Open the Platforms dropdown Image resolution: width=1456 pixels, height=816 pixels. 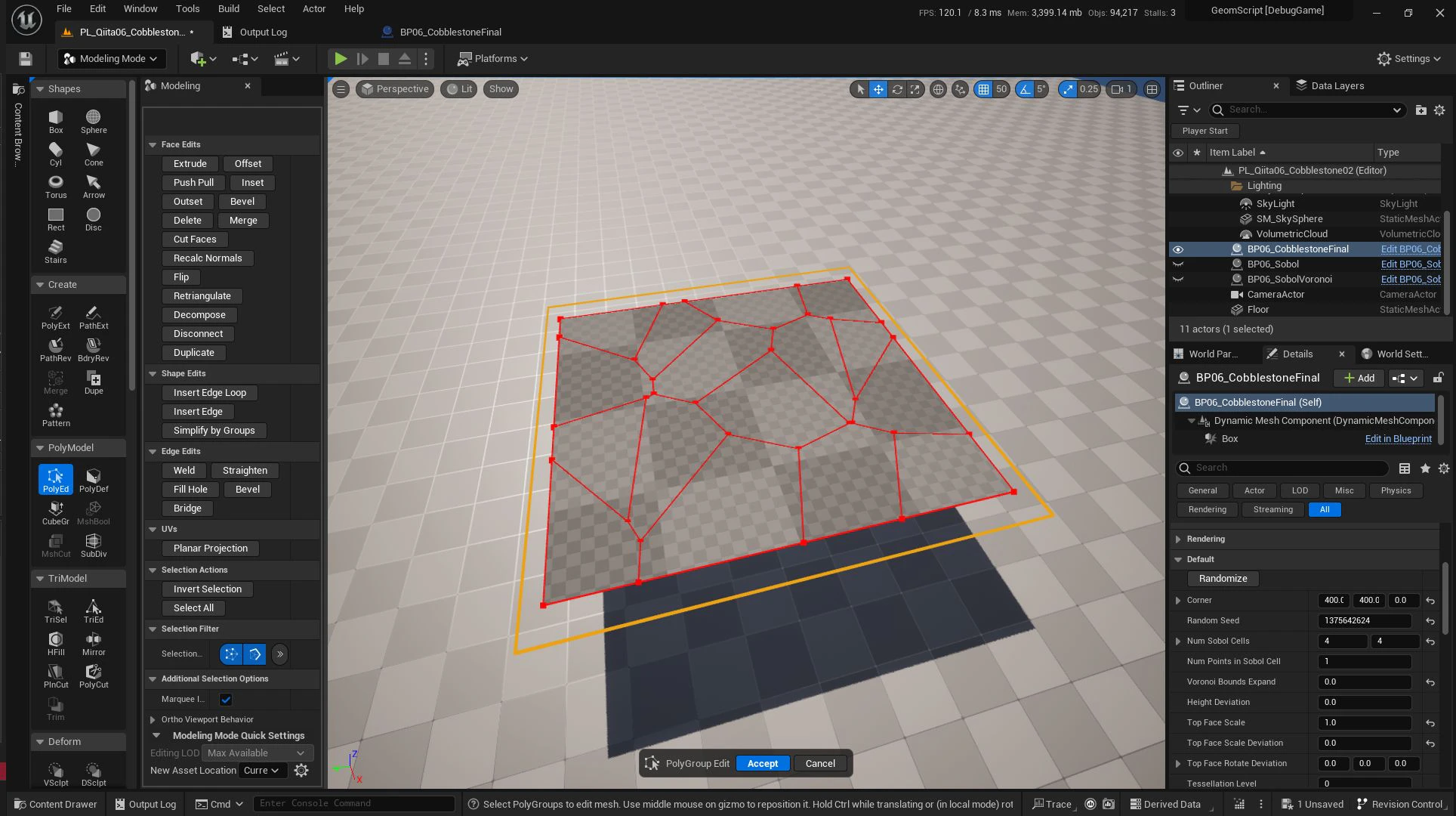point(492,59)
